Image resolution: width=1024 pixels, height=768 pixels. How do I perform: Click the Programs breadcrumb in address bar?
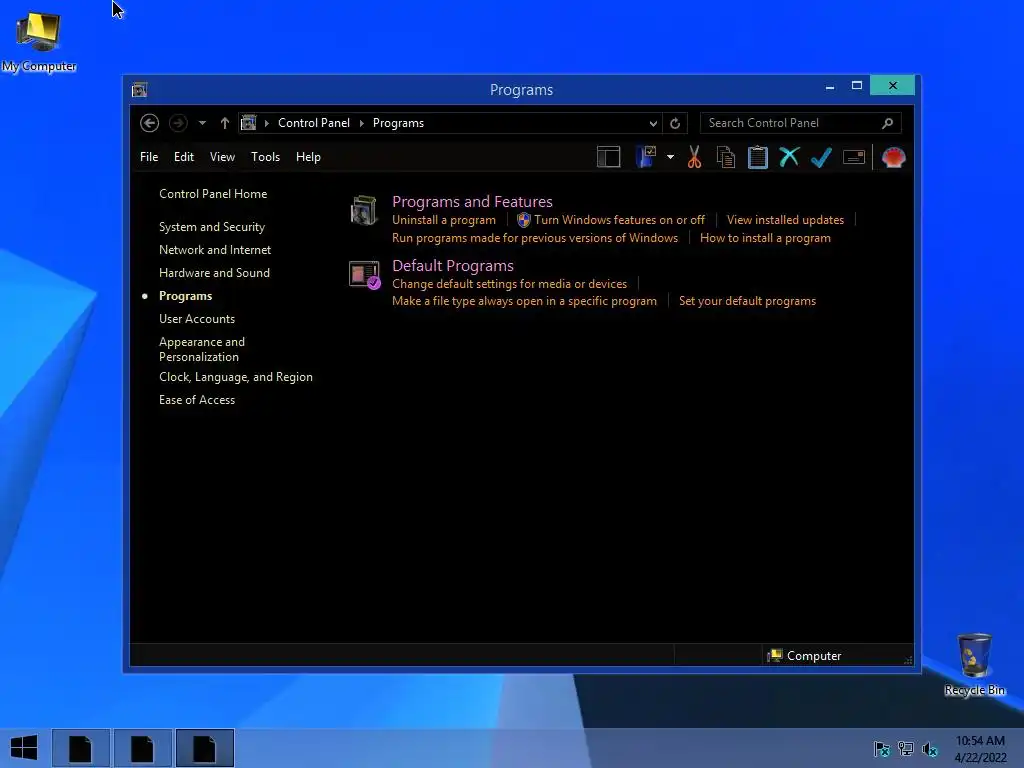398,123
